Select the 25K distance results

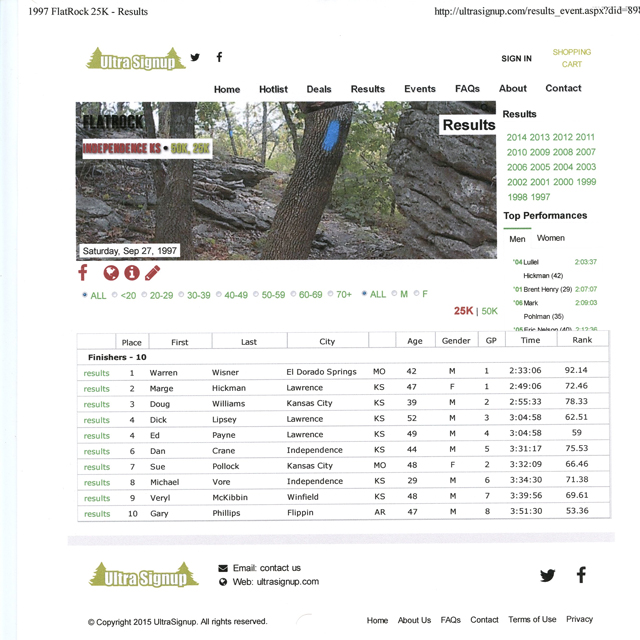[x=463, y=311]
